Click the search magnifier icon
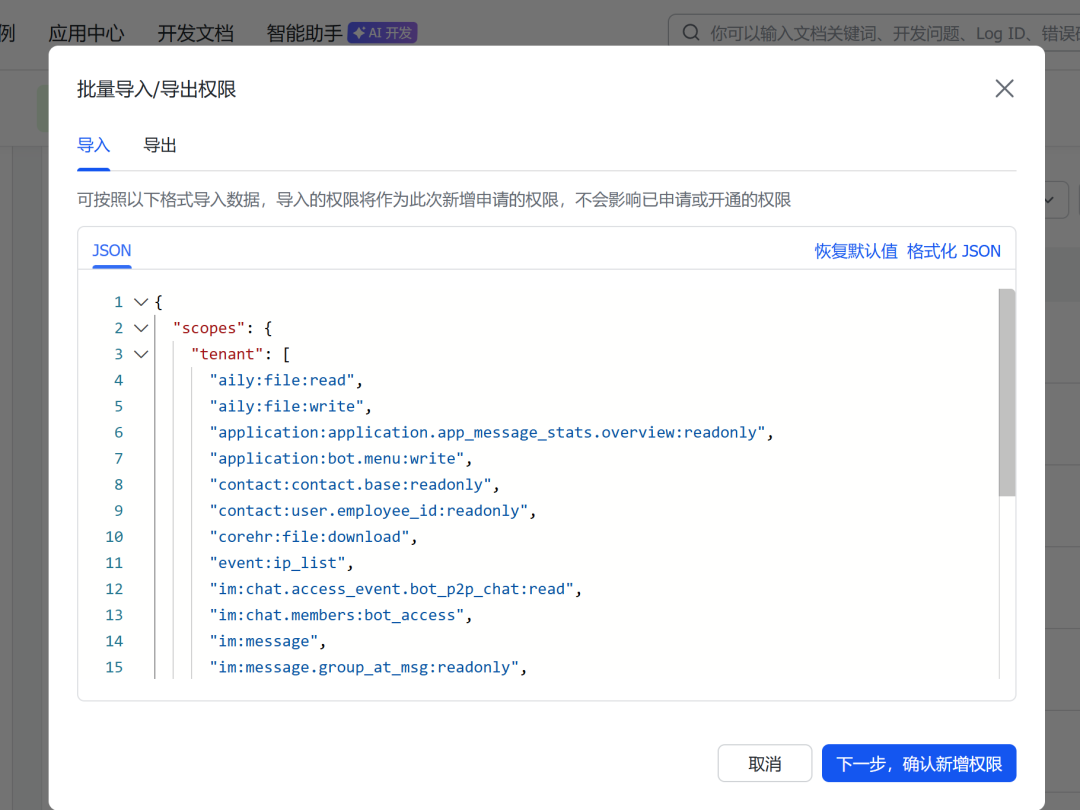 tap(691, 33)
